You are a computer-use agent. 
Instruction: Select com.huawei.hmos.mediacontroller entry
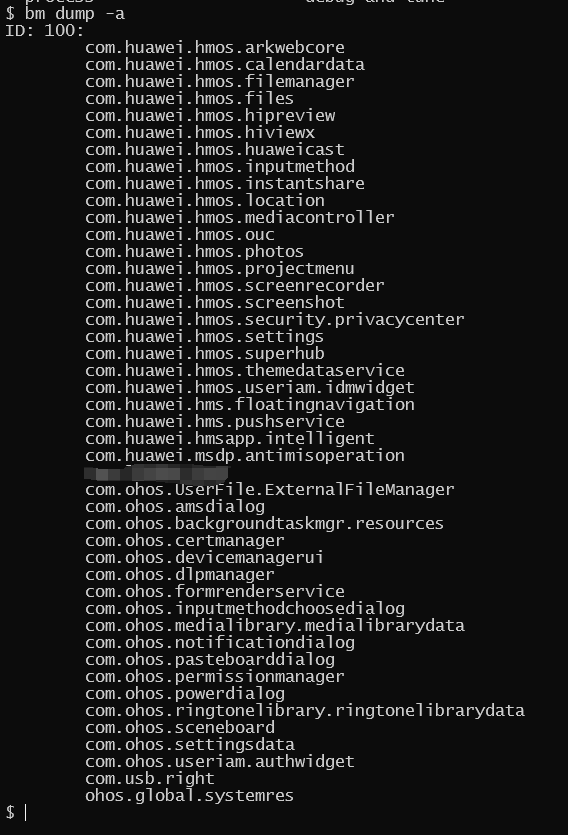[x=240, y=218]
